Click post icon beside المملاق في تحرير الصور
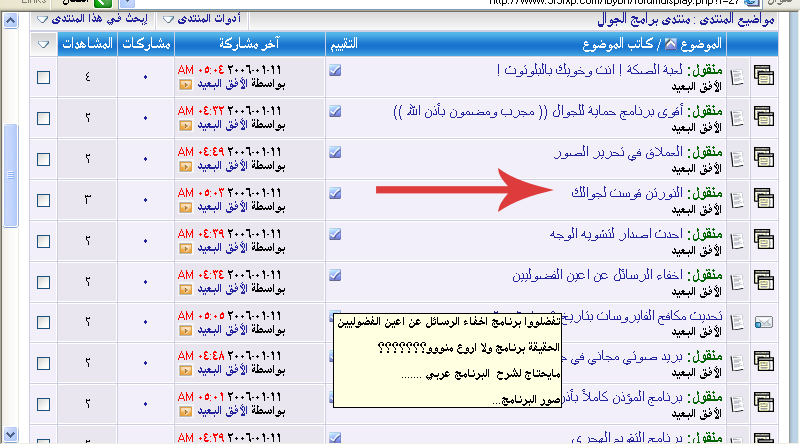 pos(737,159)
